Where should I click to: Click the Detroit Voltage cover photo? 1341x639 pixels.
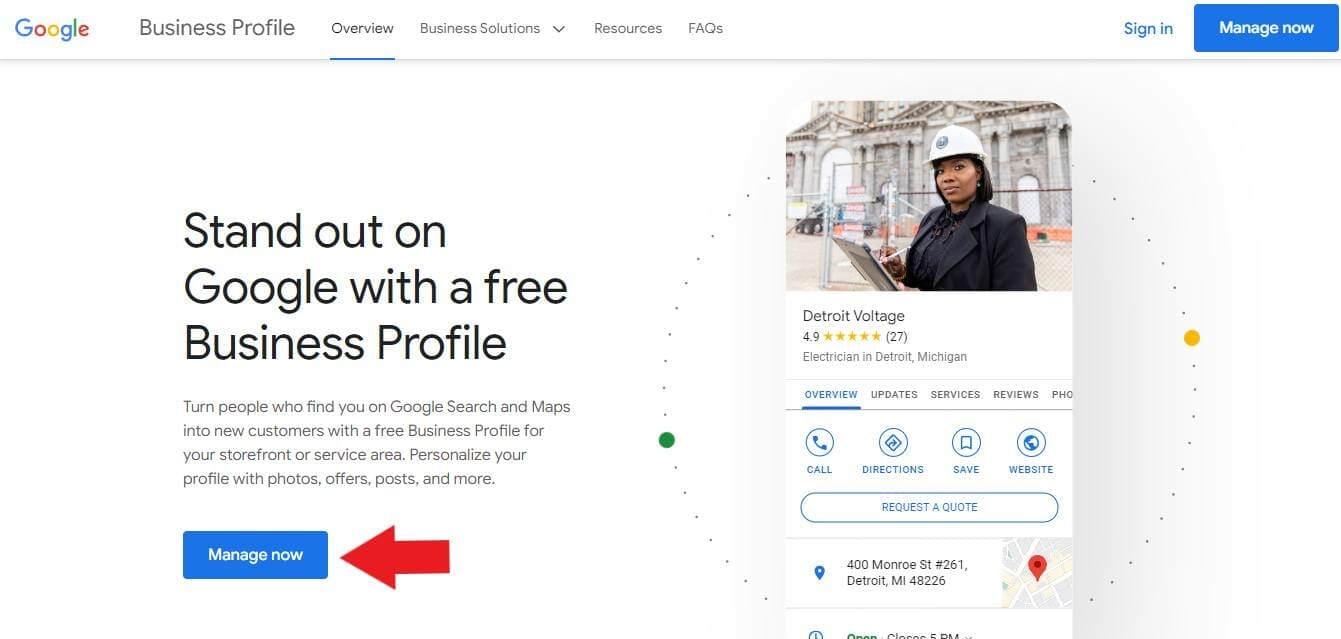[928, 196]
